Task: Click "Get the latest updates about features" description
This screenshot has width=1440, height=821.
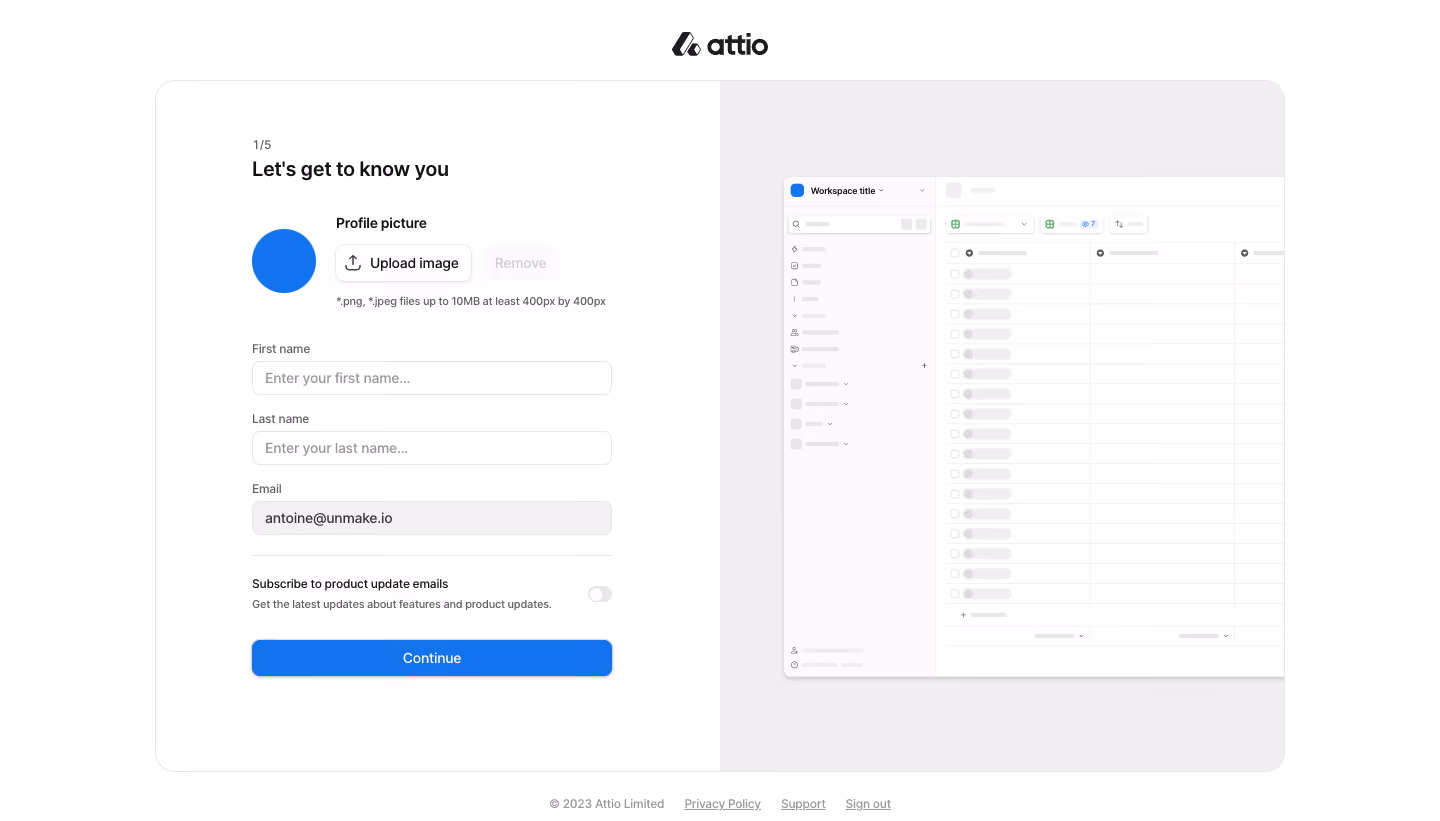Action: tap(402, 604)
